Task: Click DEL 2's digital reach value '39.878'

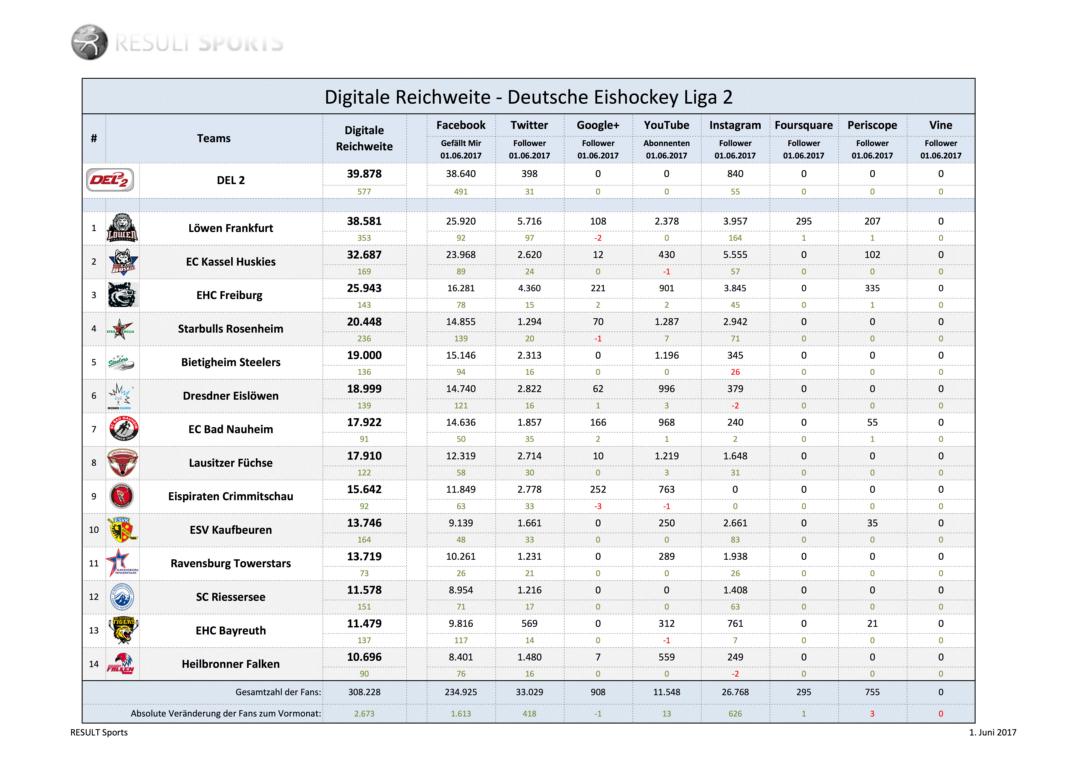Action: 364,174
